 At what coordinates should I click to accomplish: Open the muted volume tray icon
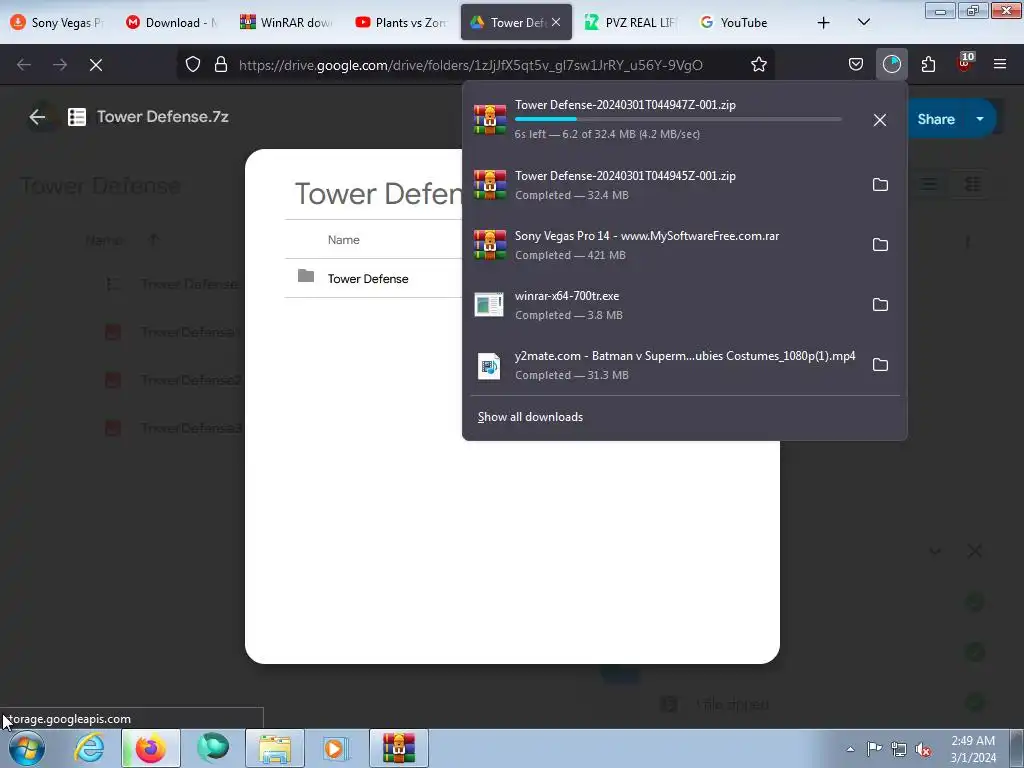click(x=923, y=749)
